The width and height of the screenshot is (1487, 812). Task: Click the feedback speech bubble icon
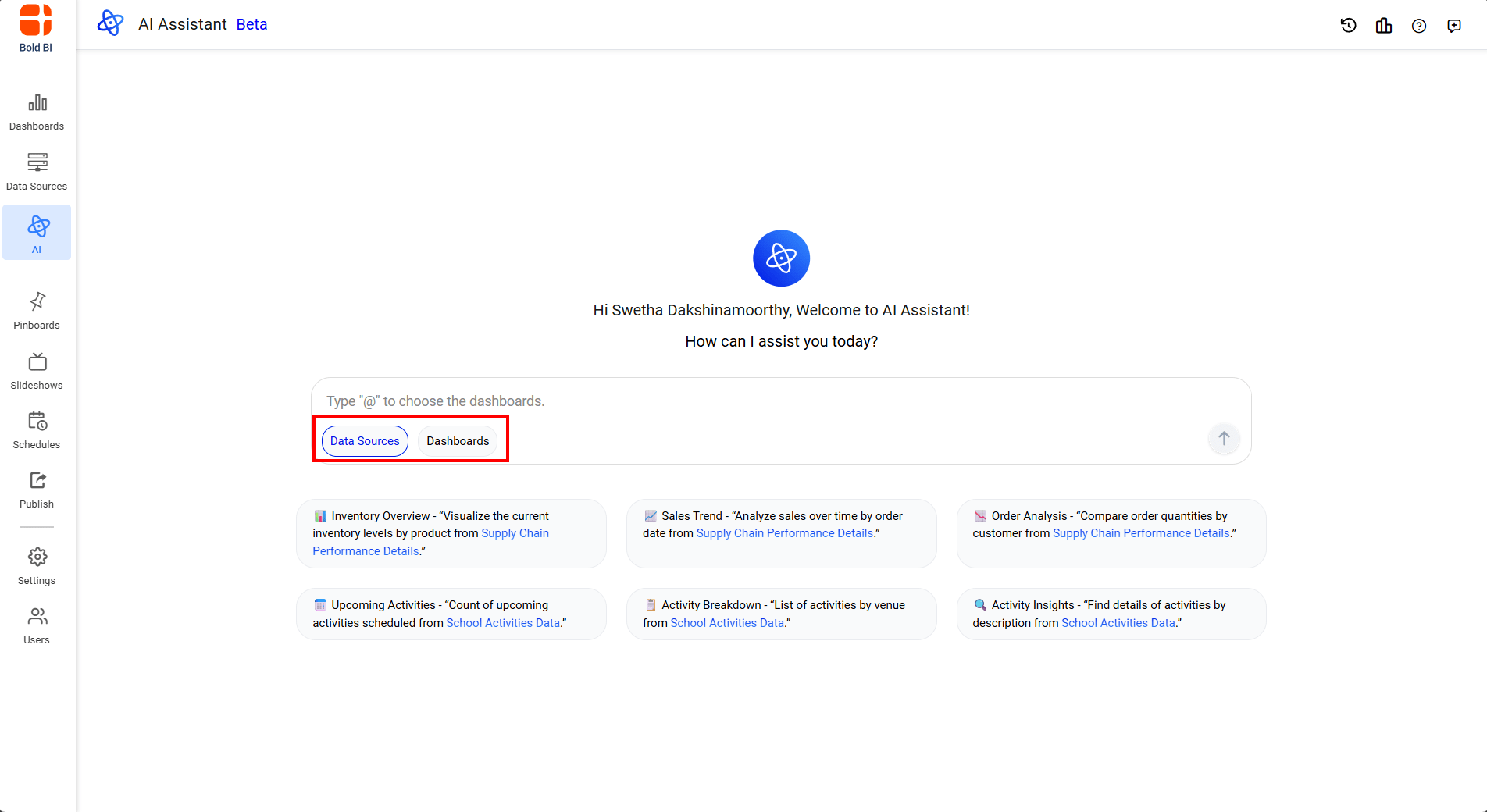[1453, 26]
